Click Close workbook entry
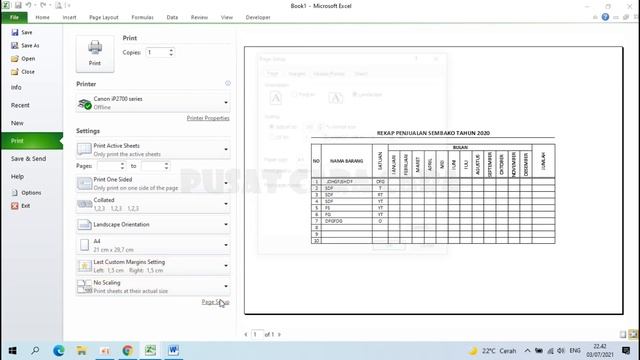 tap(23, 71)
